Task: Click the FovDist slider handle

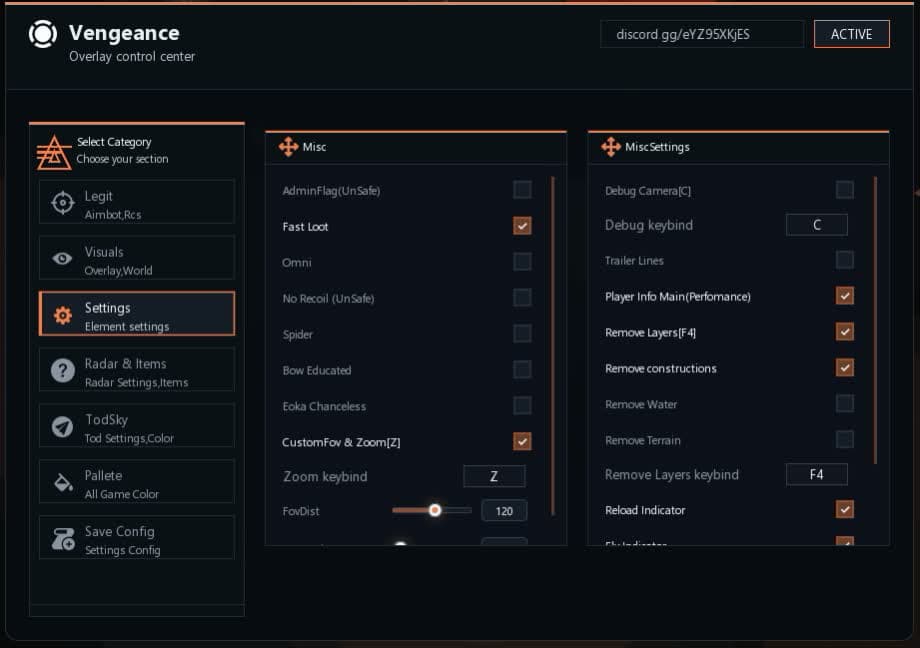Action: pos(435,510)
